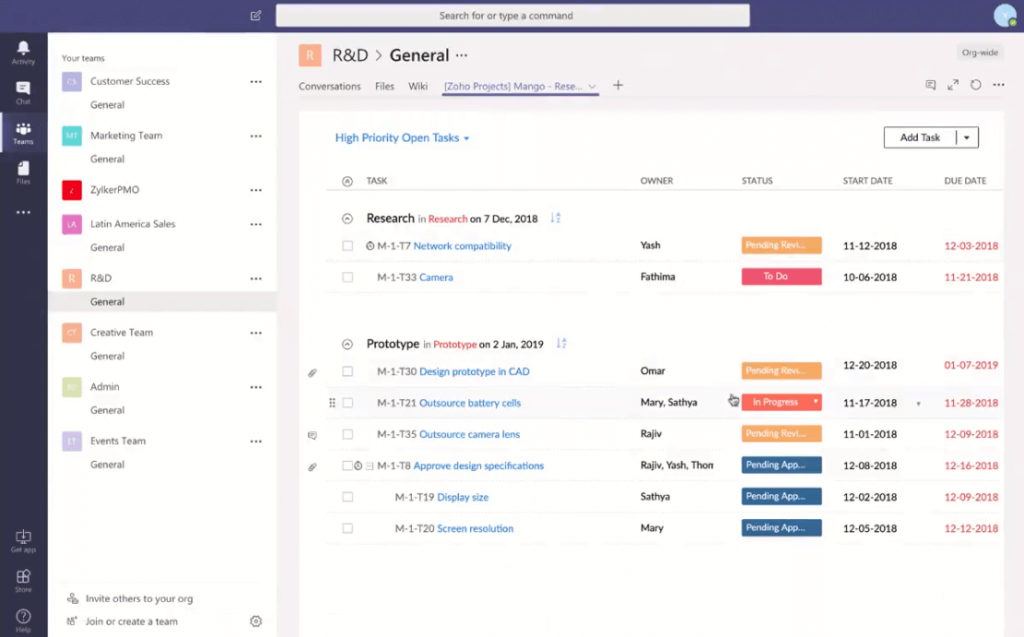This screenshot has height=637, width=1024.
Task: Open more options for R&D team
Action: (x=256, y=278)
